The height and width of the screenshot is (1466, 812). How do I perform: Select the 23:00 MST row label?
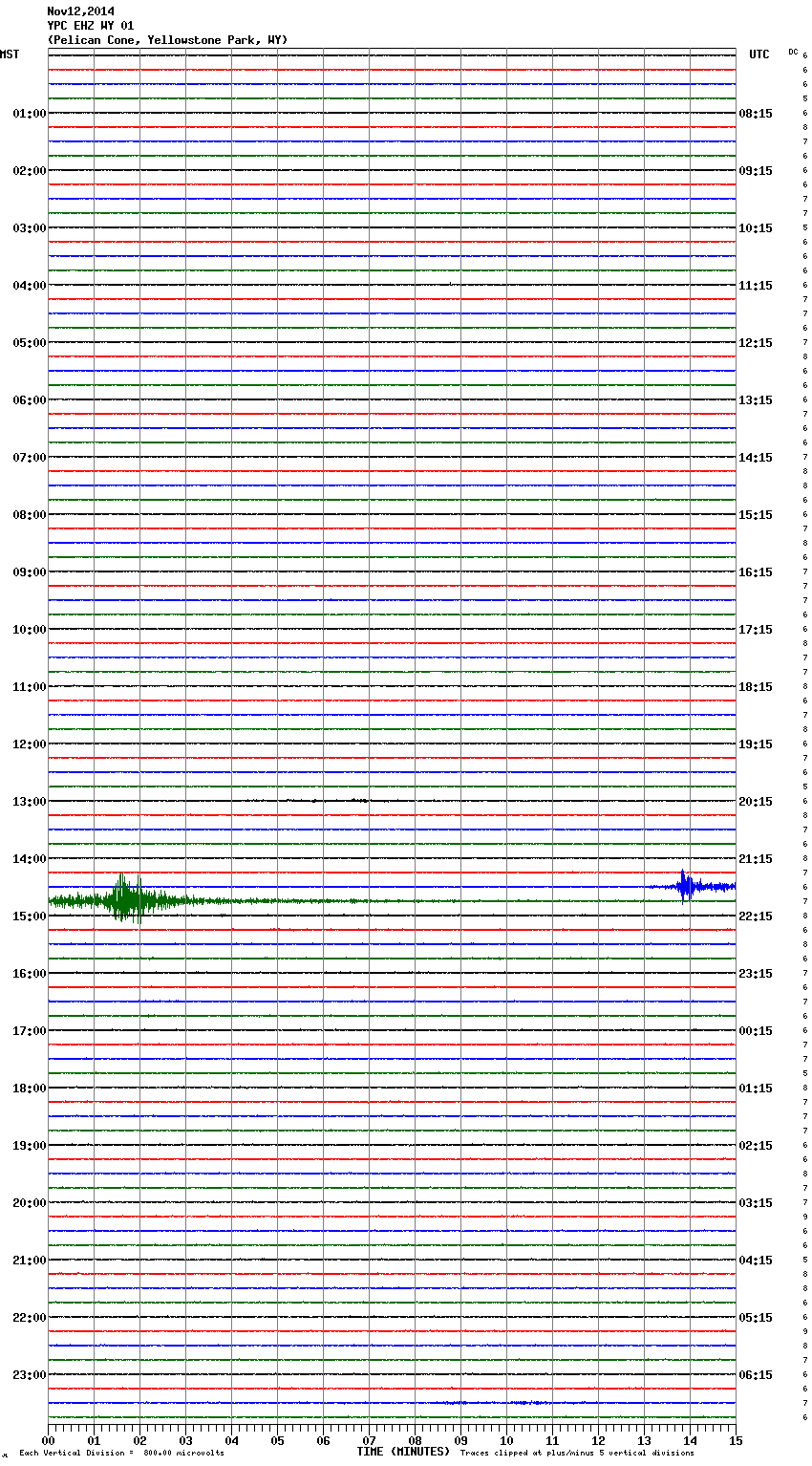point(30,1375)
